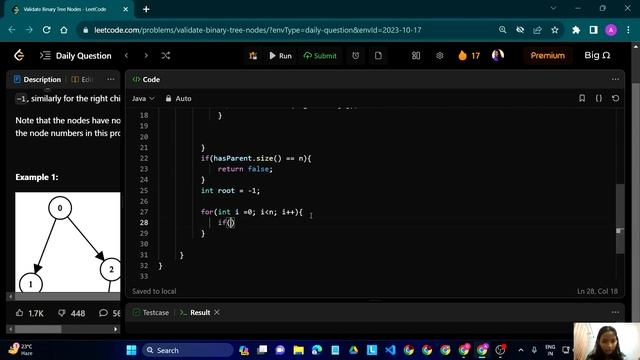Click the address bar URL

pyautogui.click(x=258, y=30)
